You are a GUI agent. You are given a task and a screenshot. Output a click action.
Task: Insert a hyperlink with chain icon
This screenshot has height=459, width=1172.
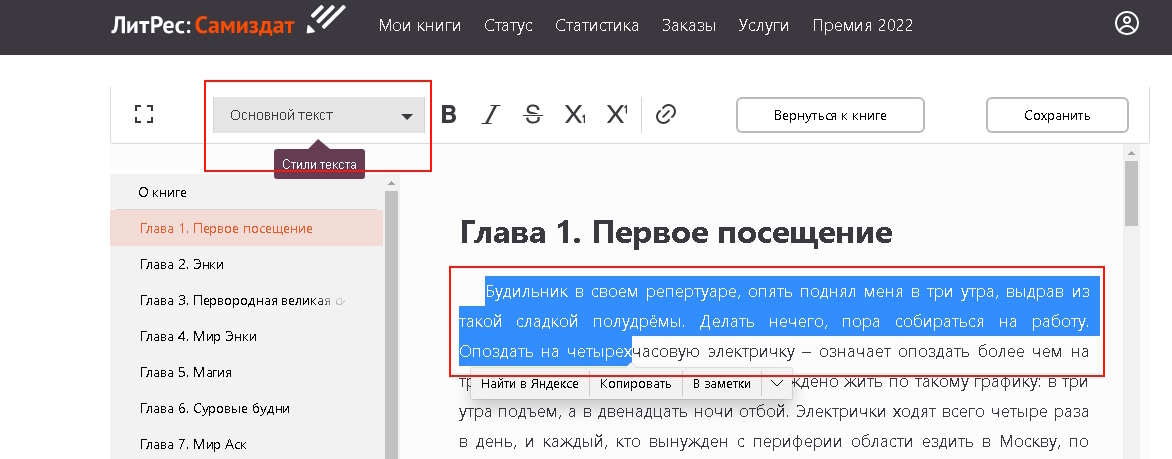pyautogui.click(x=665, y=114)
